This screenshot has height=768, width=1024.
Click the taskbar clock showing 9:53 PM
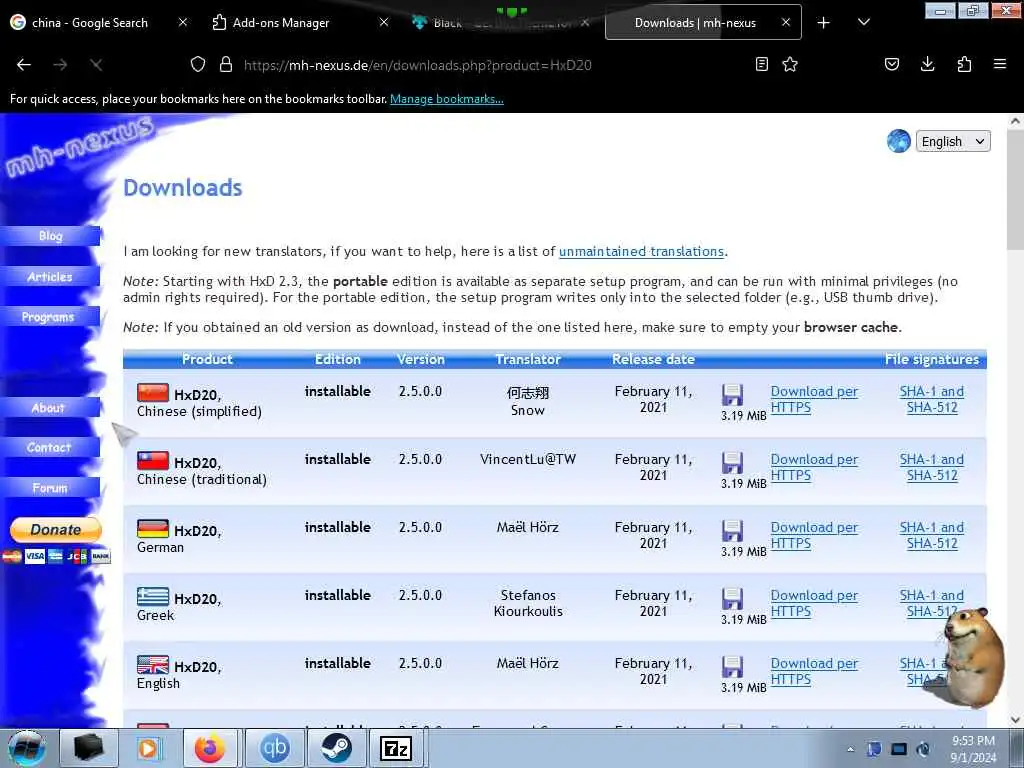(973, 749)
